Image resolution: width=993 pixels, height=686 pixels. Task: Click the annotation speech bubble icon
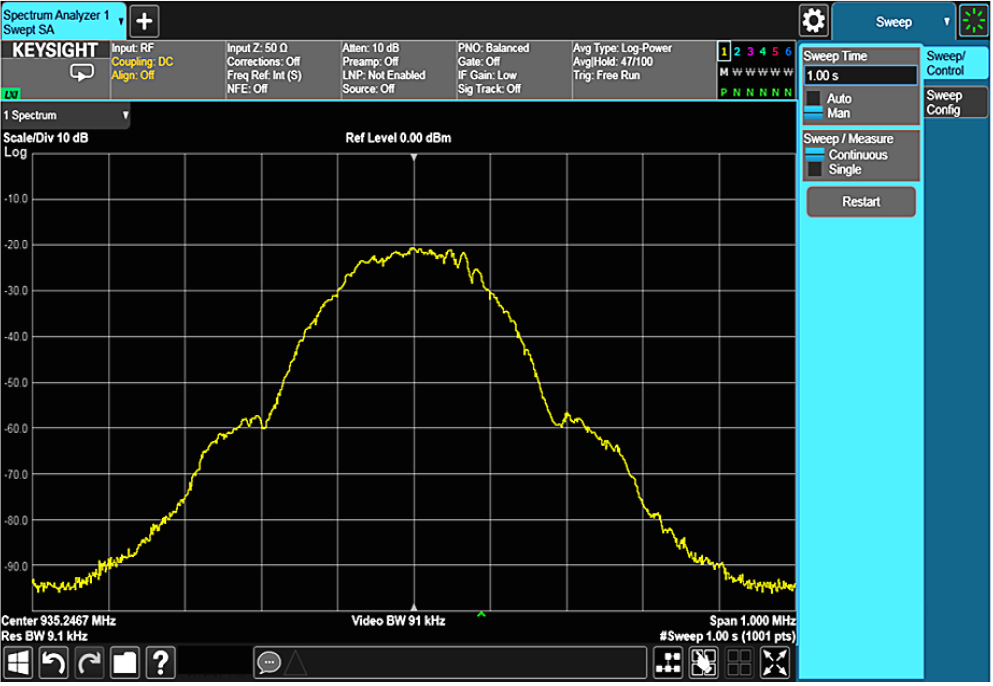pos(268,662)
